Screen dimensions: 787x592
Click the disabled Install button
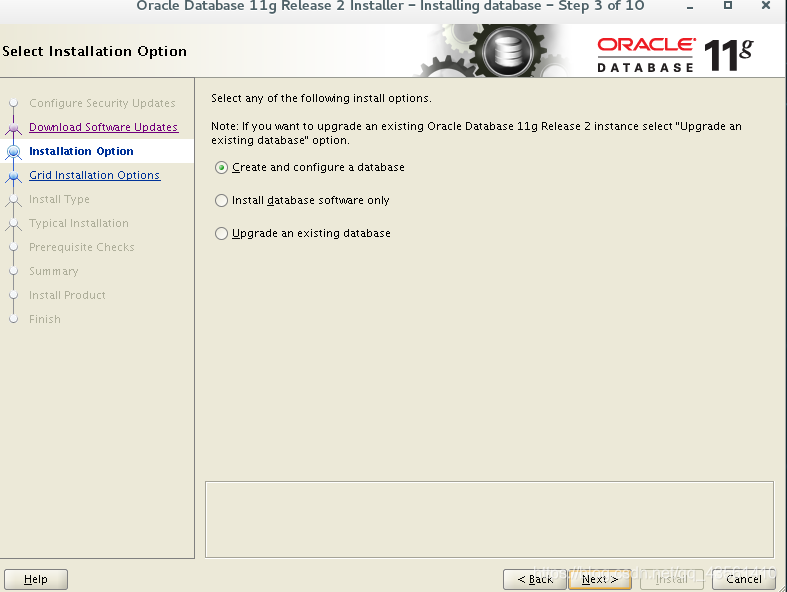[x=672, y=579]
